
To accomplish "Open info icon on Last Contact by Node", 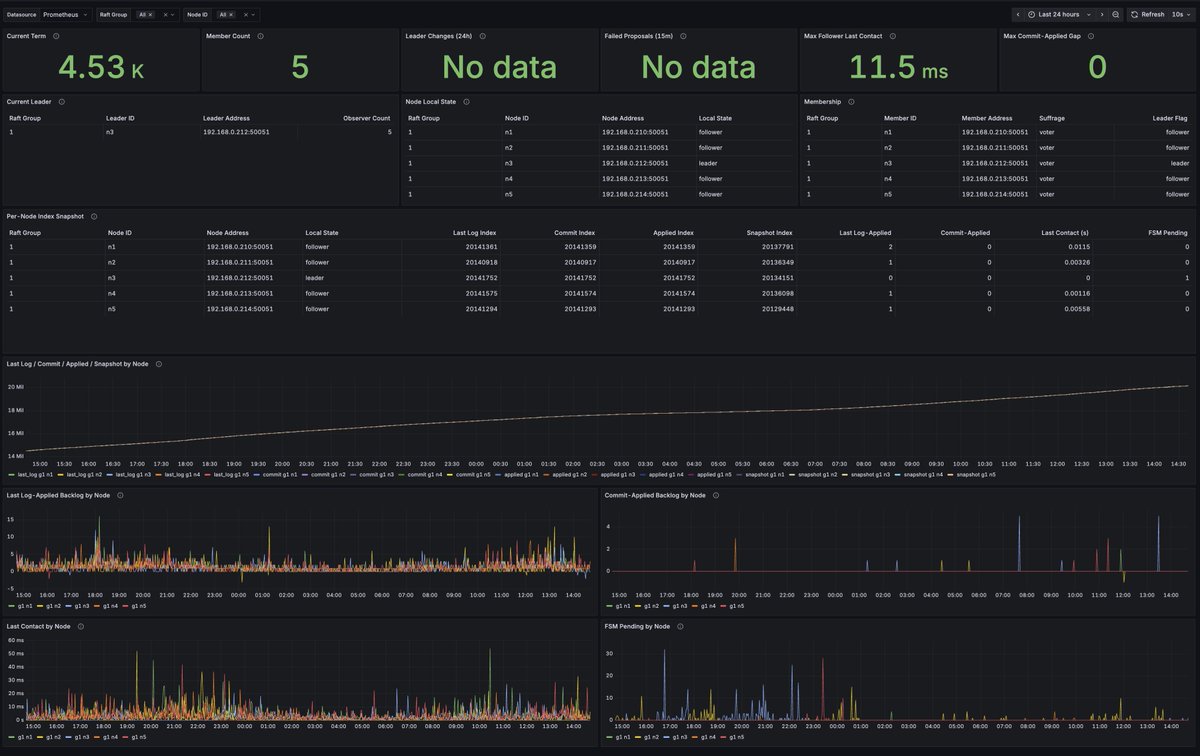I will pos(81,626).
